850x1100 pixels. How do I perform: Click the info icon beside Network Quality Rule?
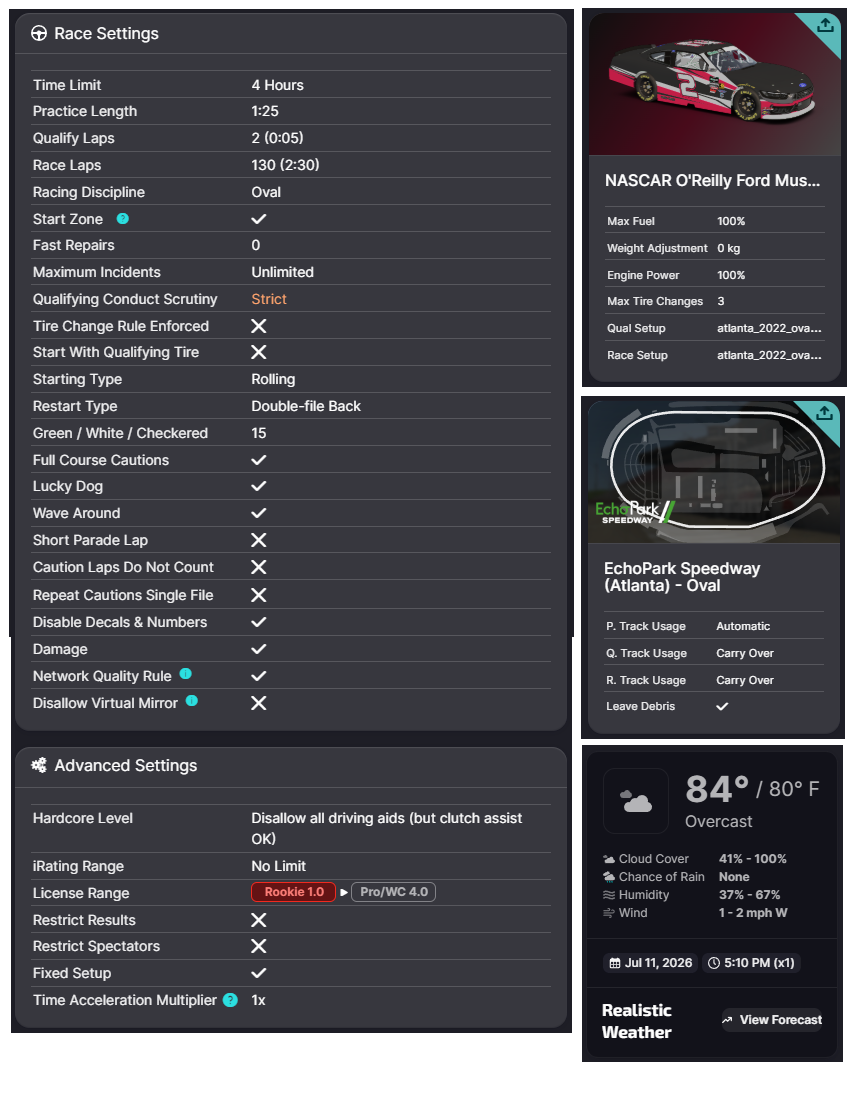pos(186,673)
